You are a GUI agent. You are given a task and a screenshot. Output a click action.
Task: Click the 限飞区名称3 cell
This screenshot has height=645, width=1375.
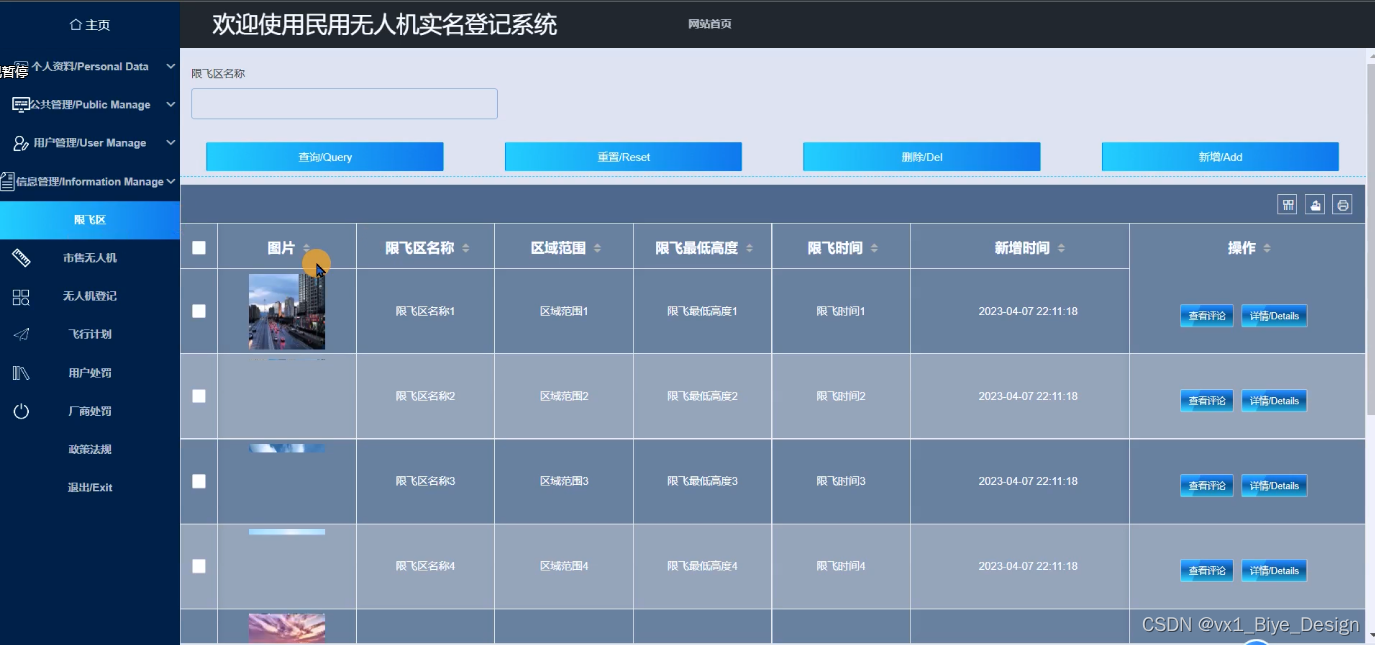click(425, 481)
